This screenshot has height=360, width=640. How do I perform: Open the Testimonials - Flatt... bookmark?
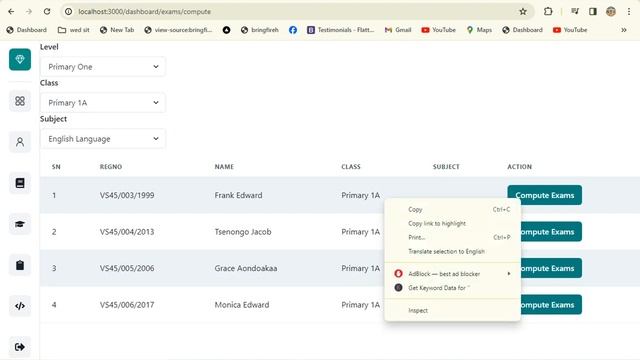pyautogui.click(x=340, y=30)
